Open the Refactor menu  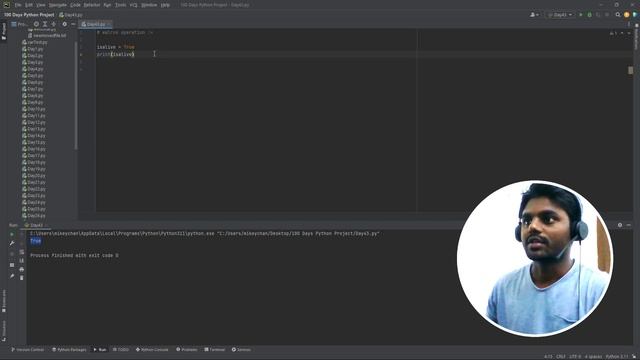click(92, 5)
